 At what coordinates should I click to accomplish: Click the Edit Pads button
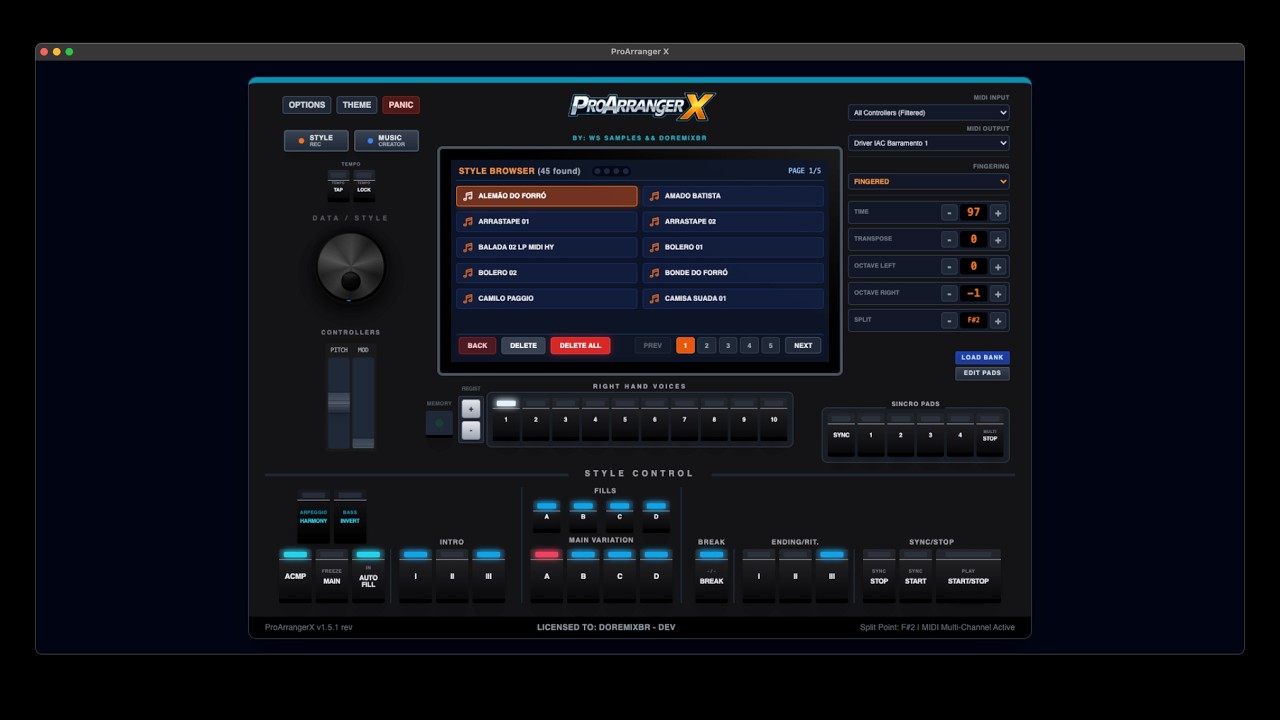[x=982, y=373]
